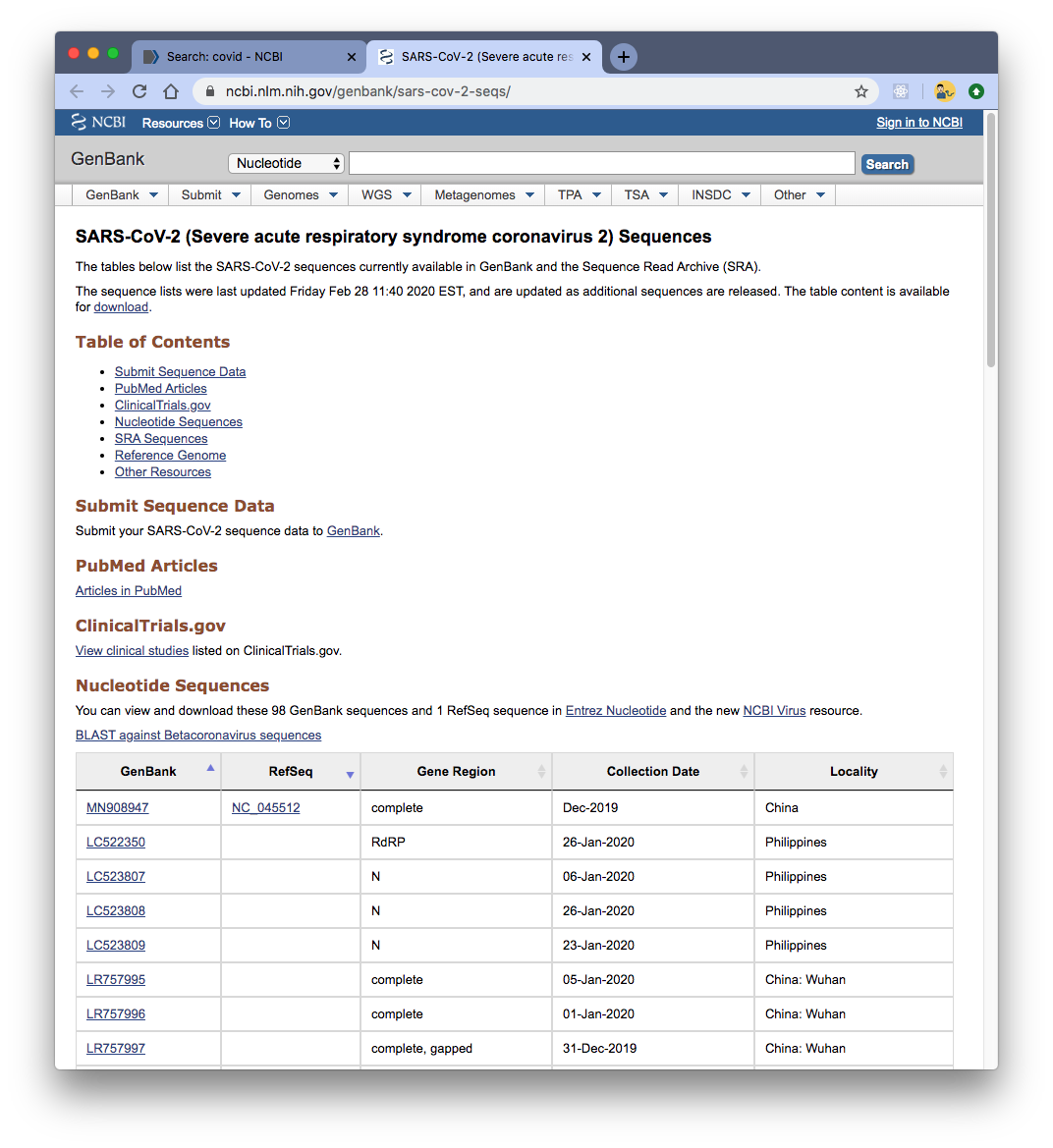Viewport: 1053px width, 1148px height.
Task: Open GenBank record LC523807
Action: 116,876
